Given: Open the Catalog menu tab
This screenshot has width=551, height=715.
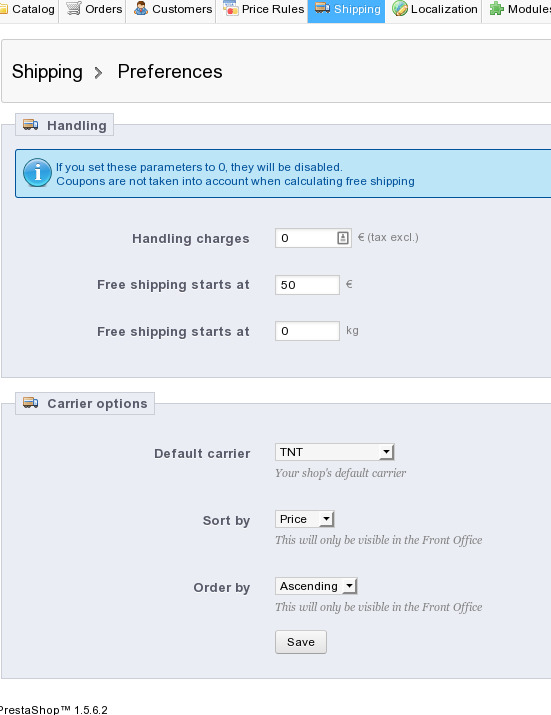Looking at the screenshot, I should point(28,9).
